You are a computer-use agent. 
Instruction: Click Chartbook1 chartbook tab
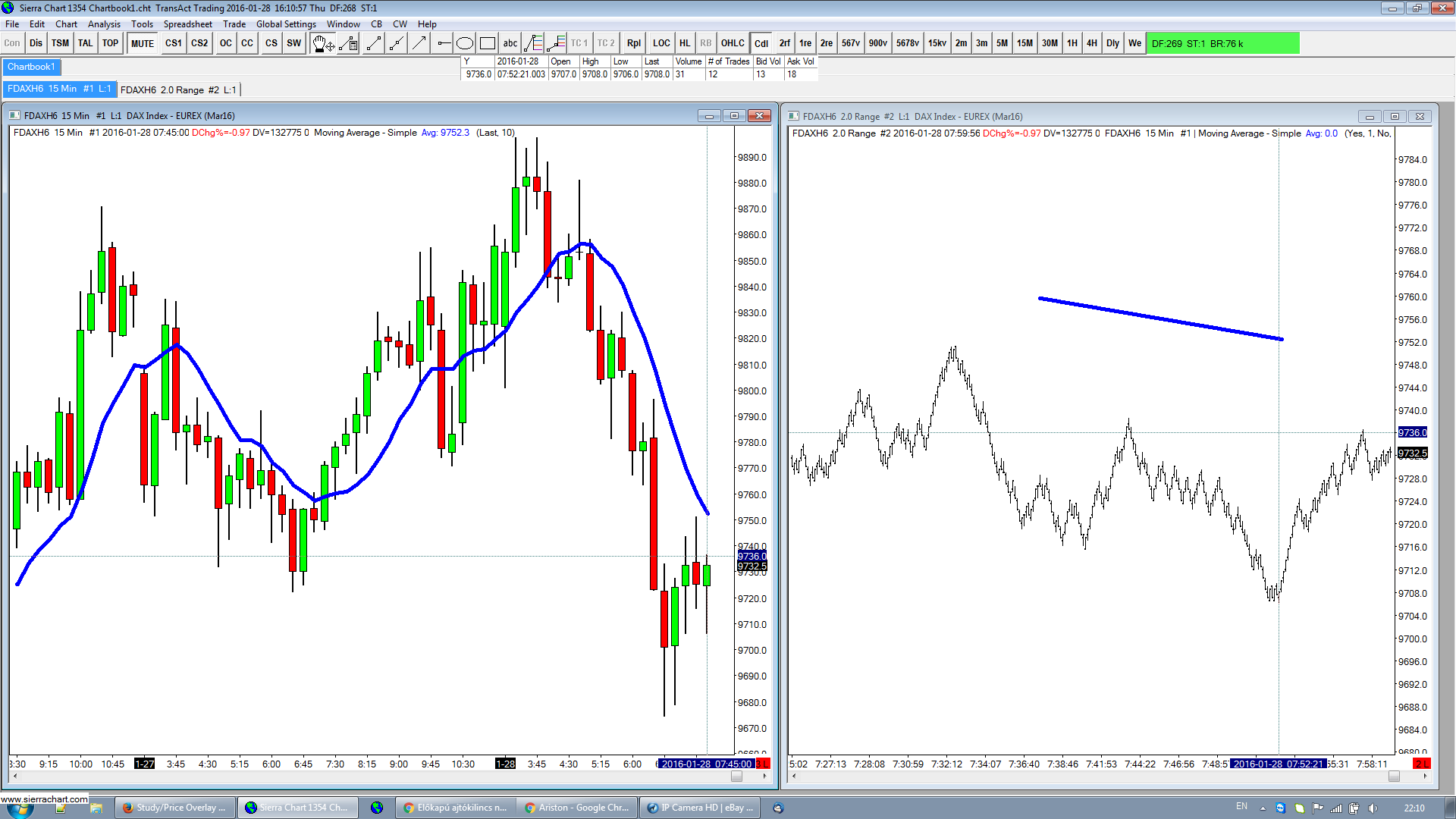click(31, 67)
